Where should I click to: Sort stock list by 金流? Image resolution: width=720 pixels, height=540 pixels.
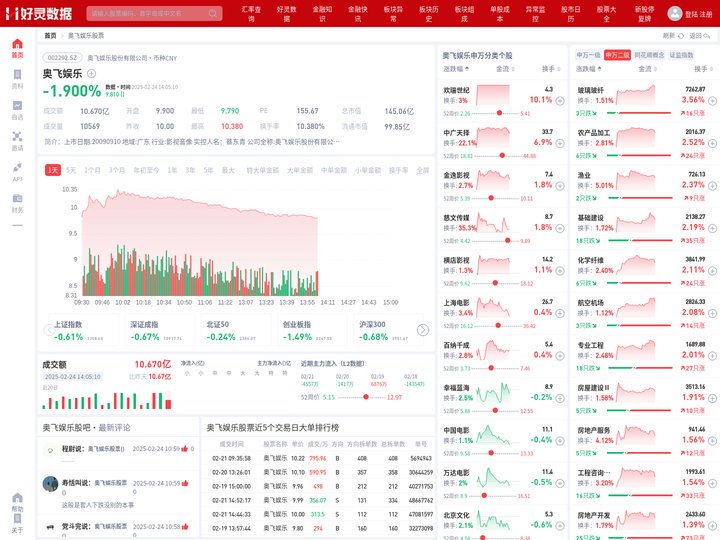coord(505,69)
